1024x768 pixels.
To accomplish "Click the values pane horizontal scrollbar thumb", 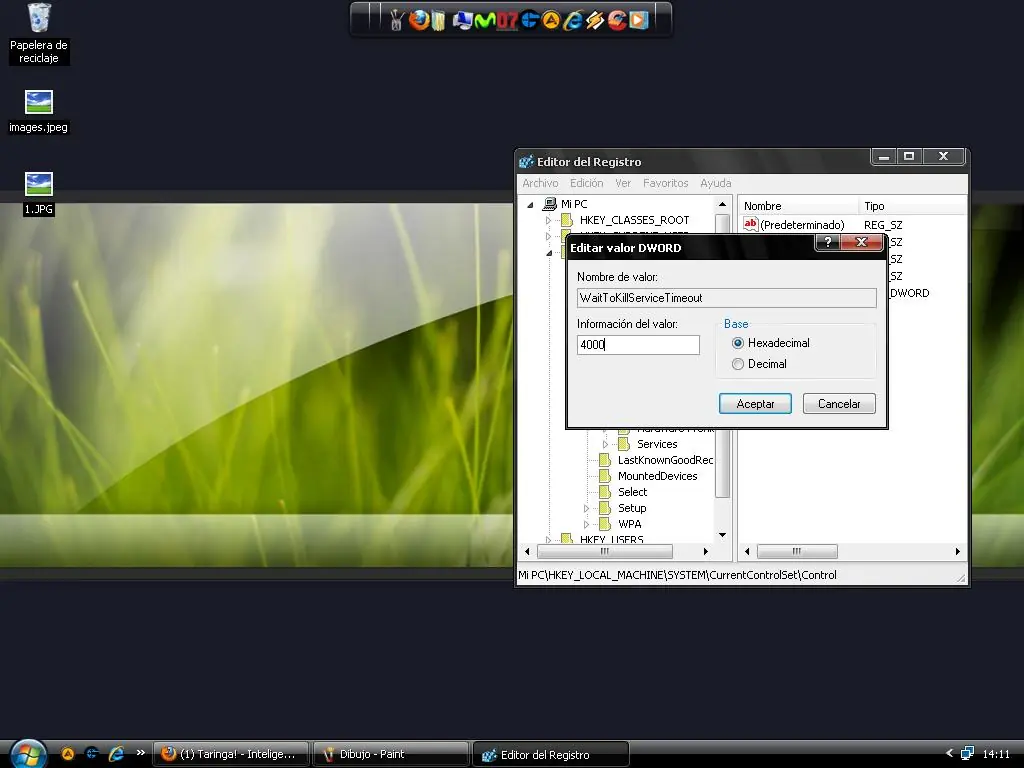I will pyautogui.click(x=797, y=551).
